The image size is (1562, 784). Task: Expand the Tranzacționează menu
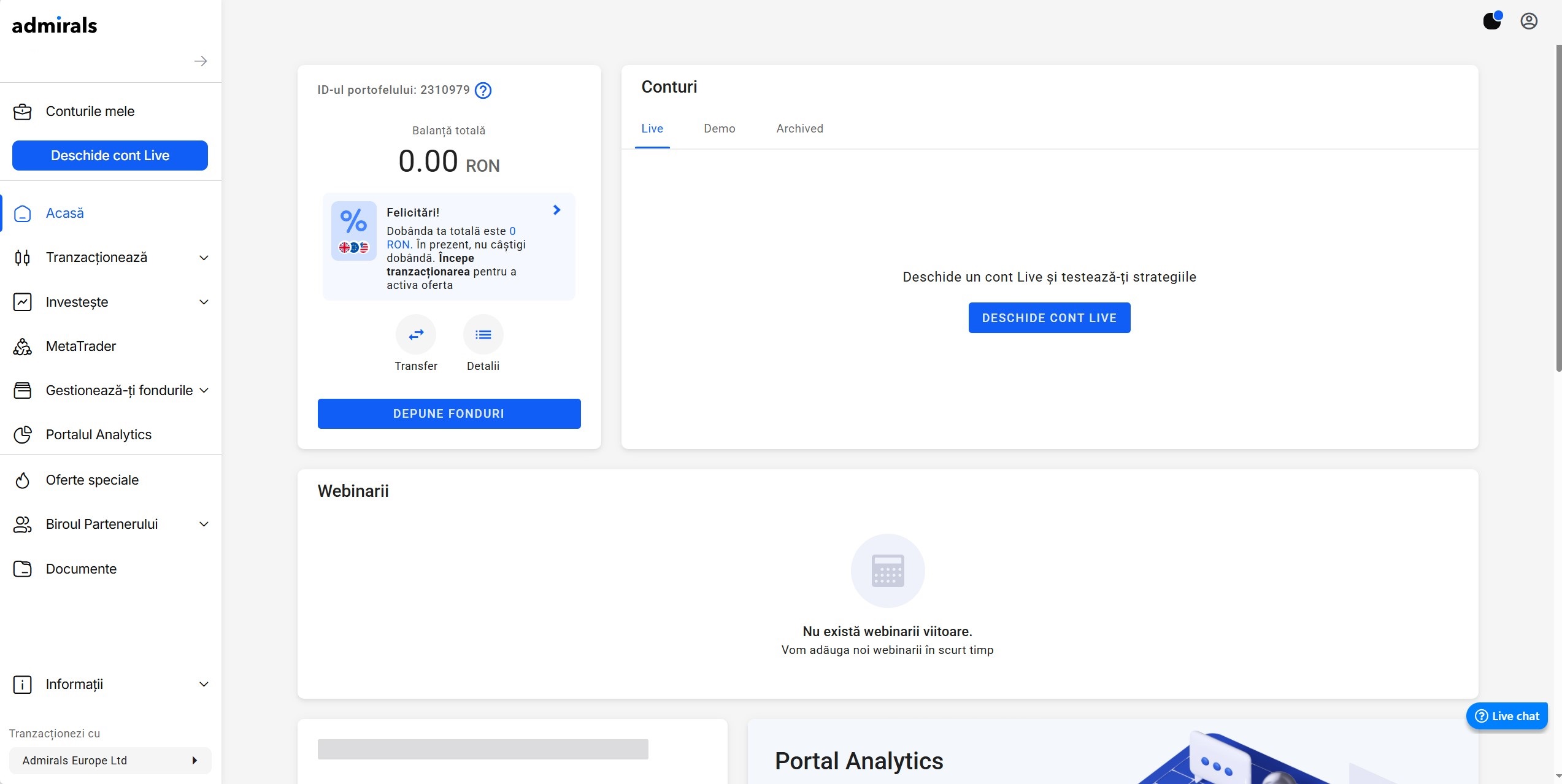[x=110, y=258]
